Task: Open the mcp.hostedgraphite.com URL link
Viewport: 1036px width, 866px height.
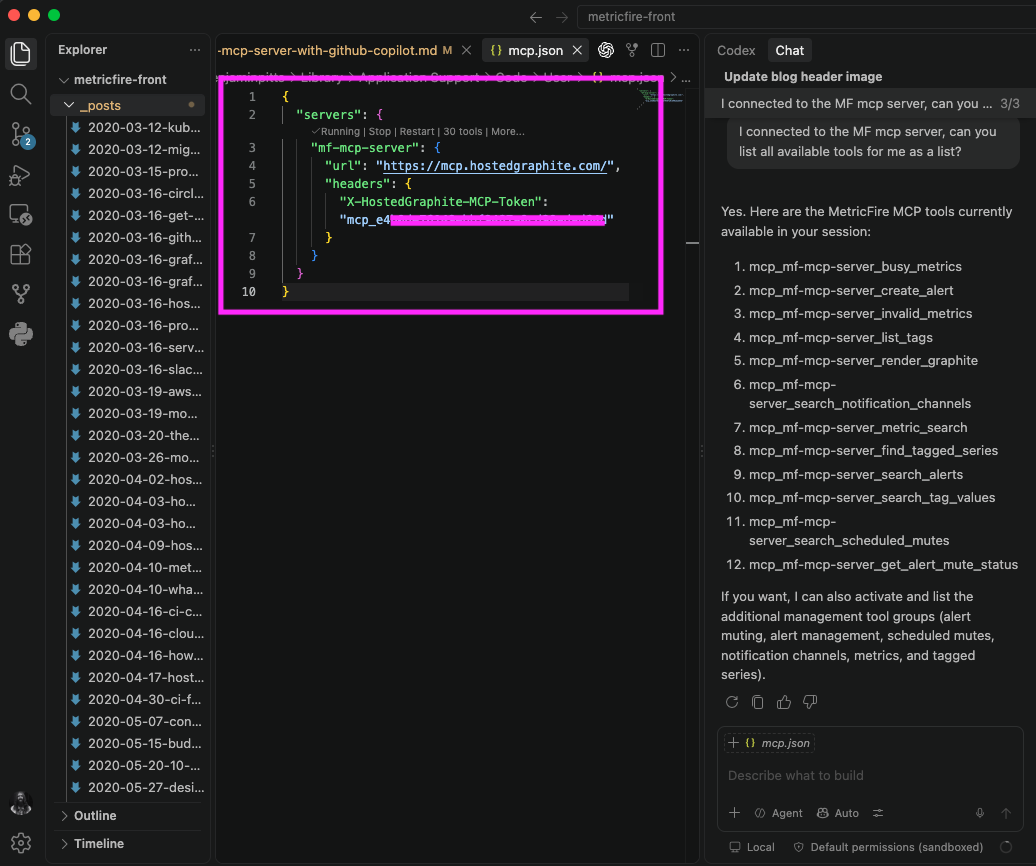Action: (495, 166)
